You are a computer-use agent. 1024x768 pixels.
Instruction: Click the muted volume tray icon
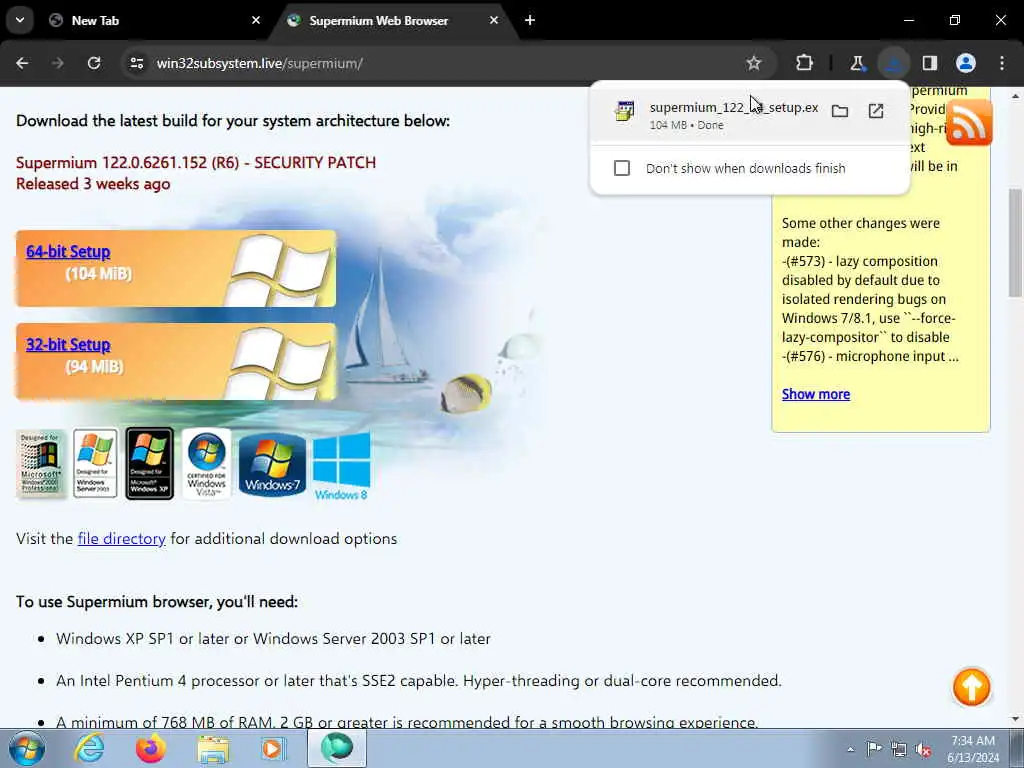click(x=923, y=749)
